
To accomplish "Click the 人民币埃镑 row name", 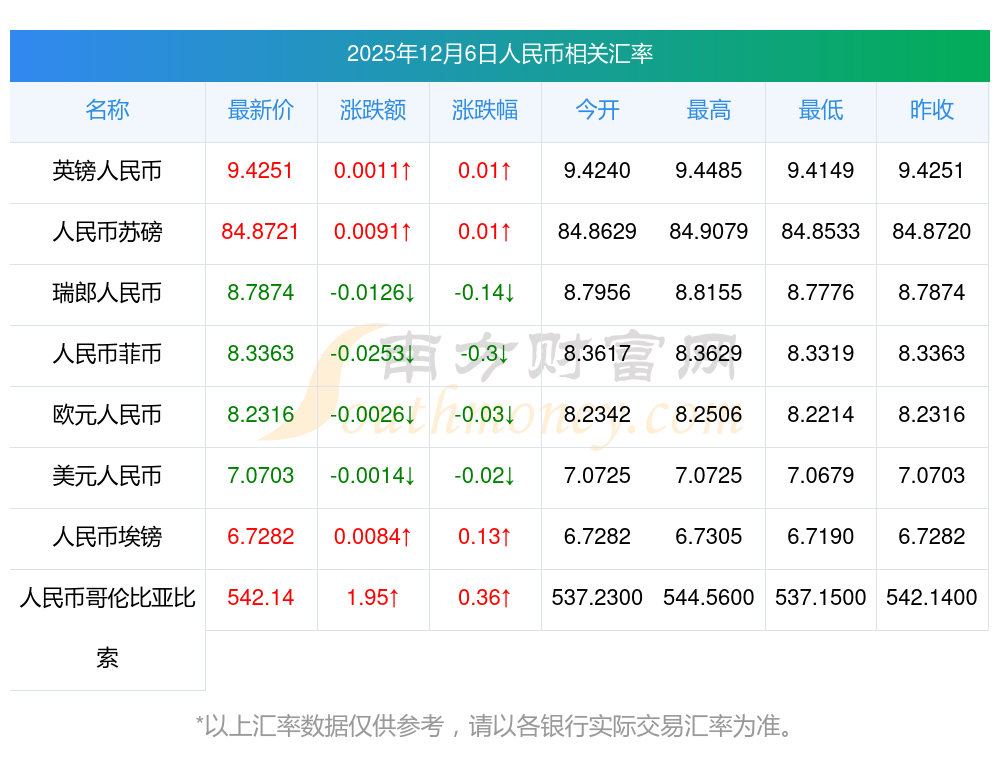I will coord(107,536).
